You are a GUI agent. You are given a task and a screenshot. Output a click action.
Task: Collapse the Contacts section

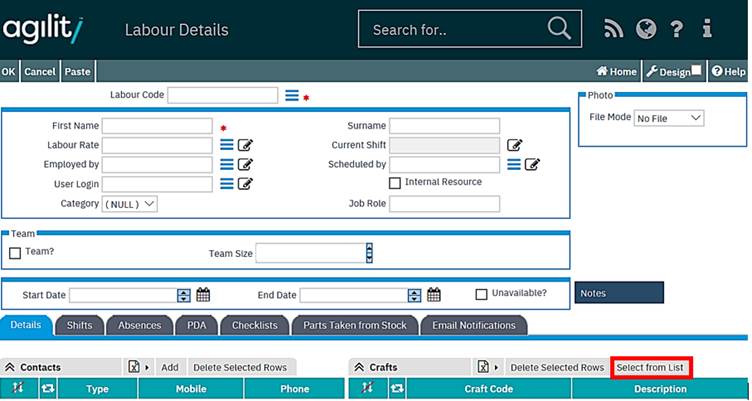click(10, 368)
